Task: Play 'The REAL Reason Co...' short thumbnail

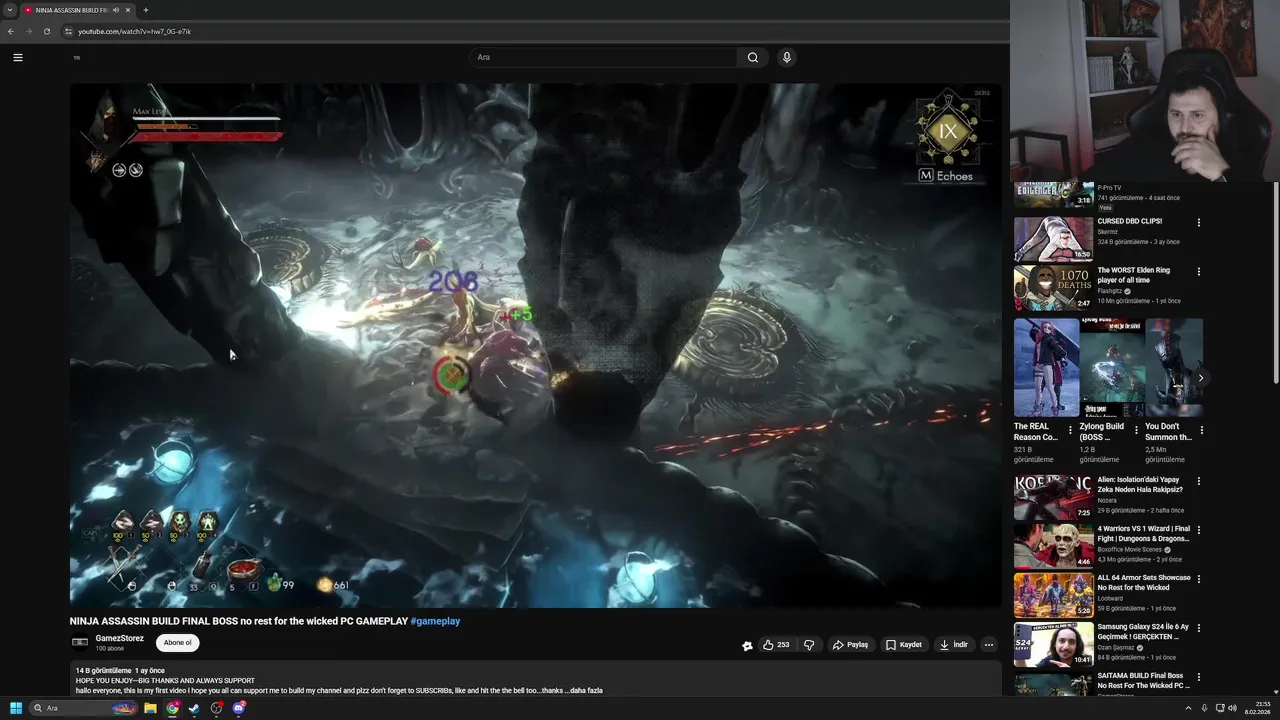Action: [x=1046, y=367]
